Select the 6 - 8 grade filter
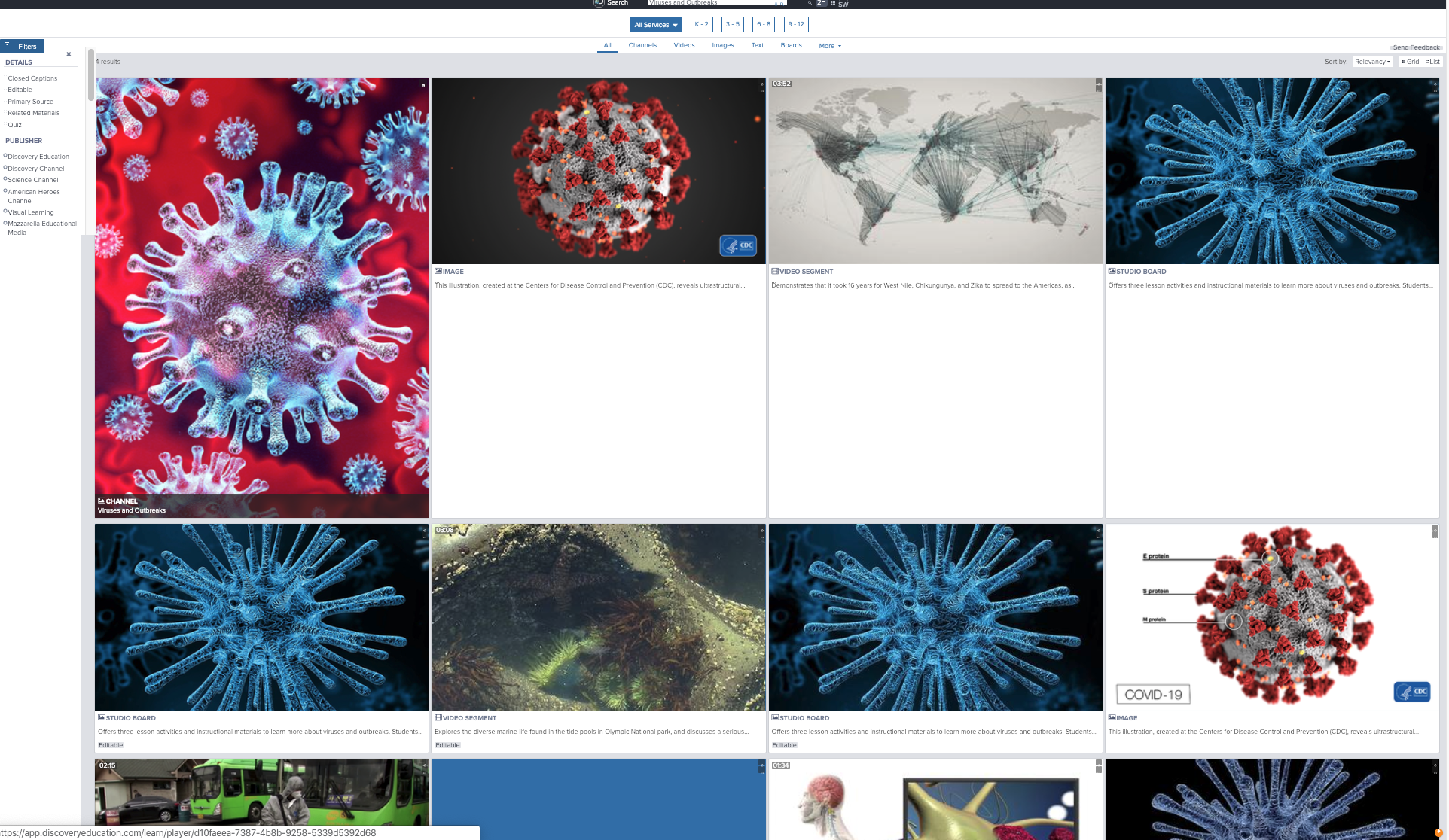Image resolution: width=1449 pixels, height=840 pixels. pyautogui.click(x=764, y=24)
